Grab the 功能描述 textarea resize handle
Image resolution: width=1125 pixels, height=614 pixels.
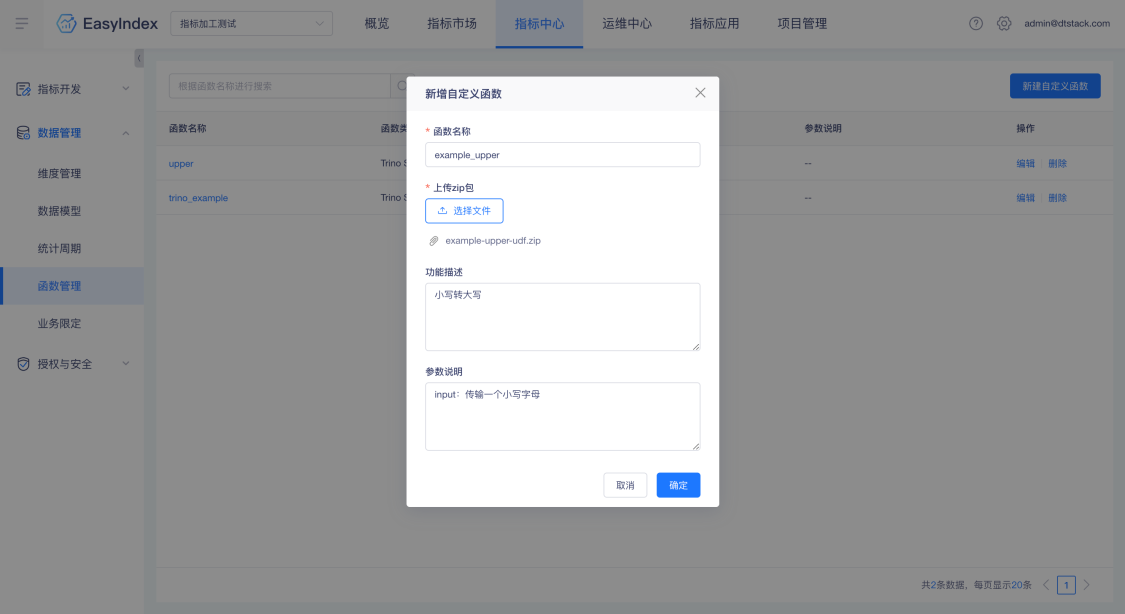(695, 346)
